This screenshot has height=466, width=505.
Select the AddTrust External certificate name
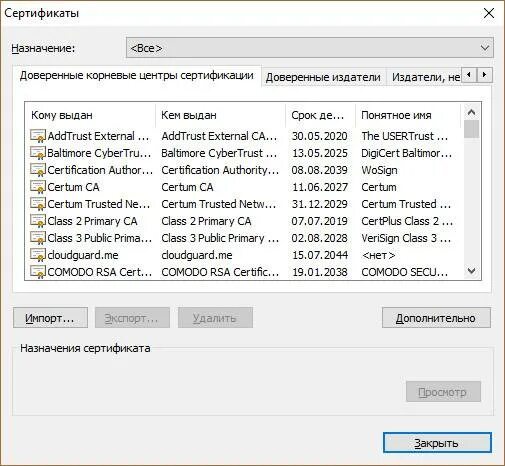98,136
